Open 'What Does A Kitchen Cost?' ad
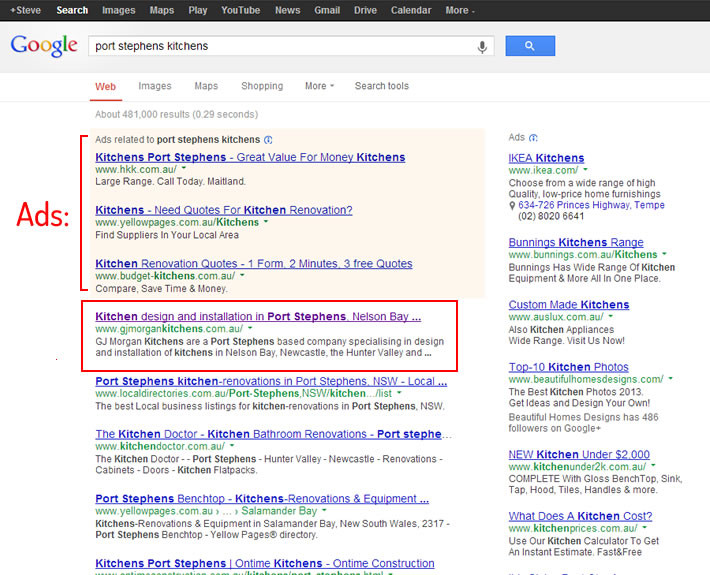The height and width of the screenshot is (575, 710). click(580, 516)
